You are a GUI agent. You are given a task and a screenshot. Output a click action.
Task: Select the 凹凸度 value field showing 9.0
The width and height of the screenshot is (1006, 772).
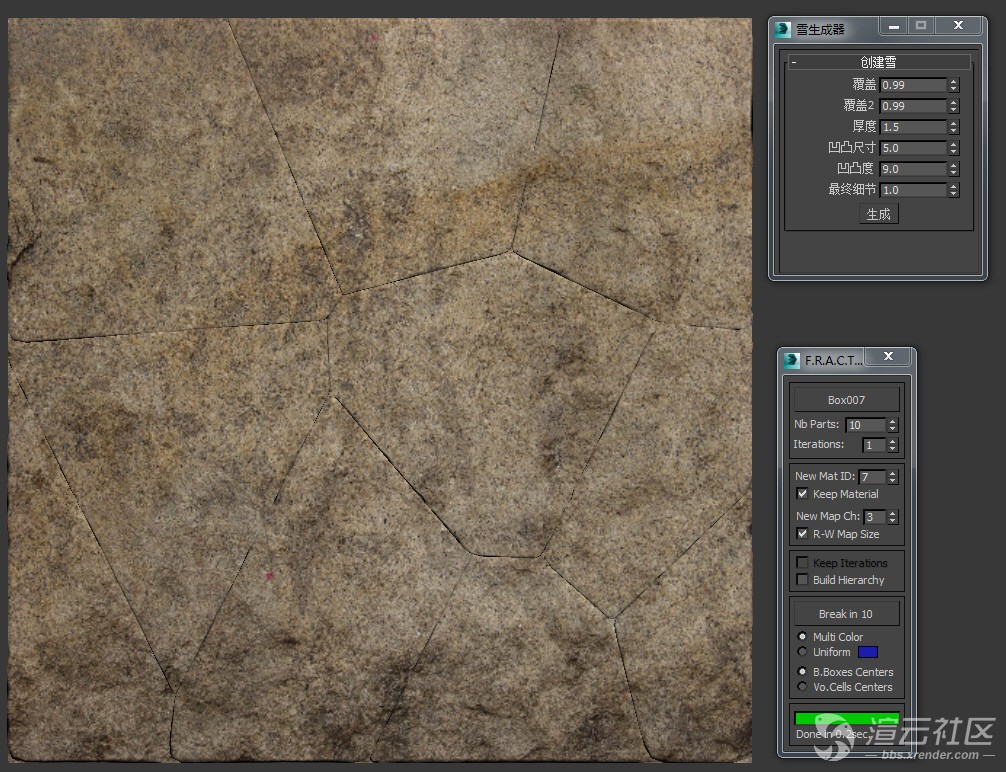[913, 169]
